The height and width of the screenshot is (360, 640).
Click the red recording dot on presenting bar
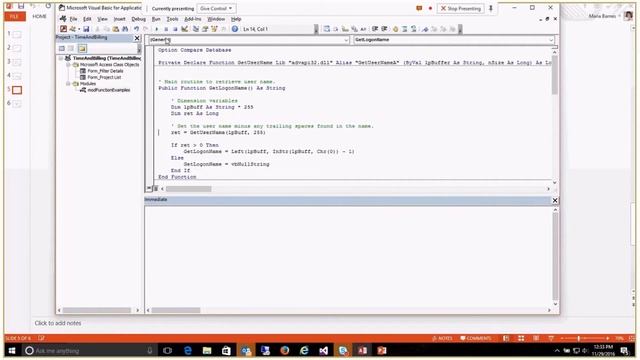pyautogui.click(x=430, y=8)
